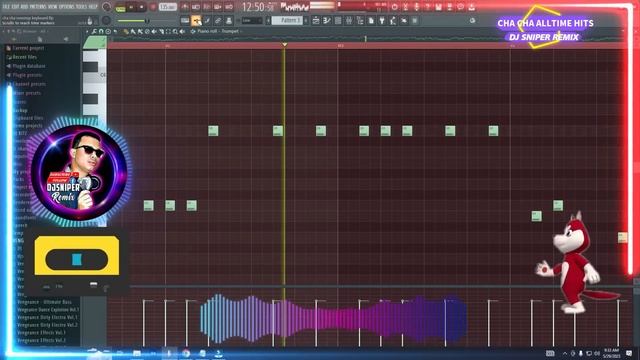
Task: Toggle pattern/song mode button
Action: (x=120, y=8)
